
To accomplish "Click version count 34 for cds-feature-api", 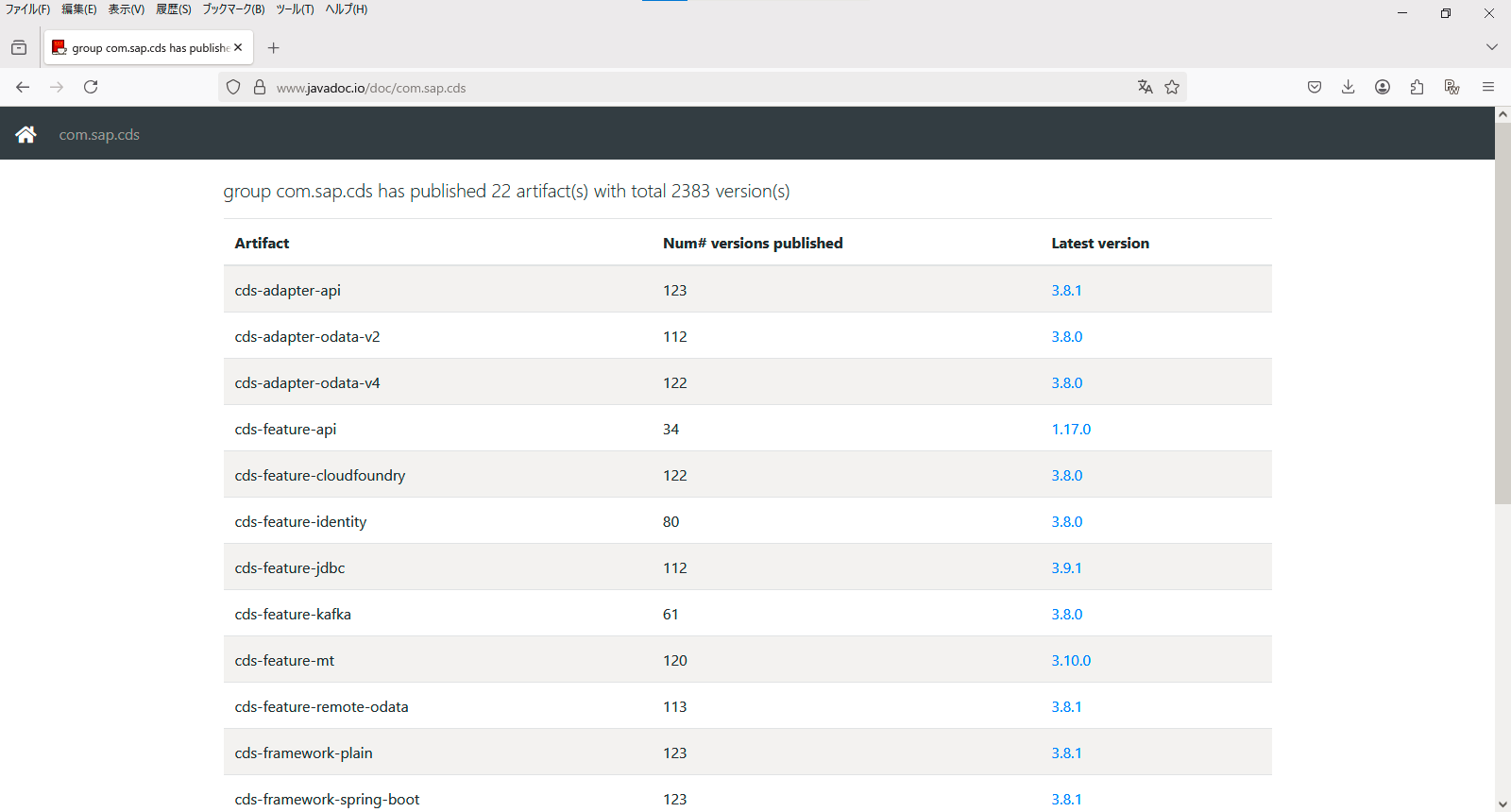I will point(671,429).
